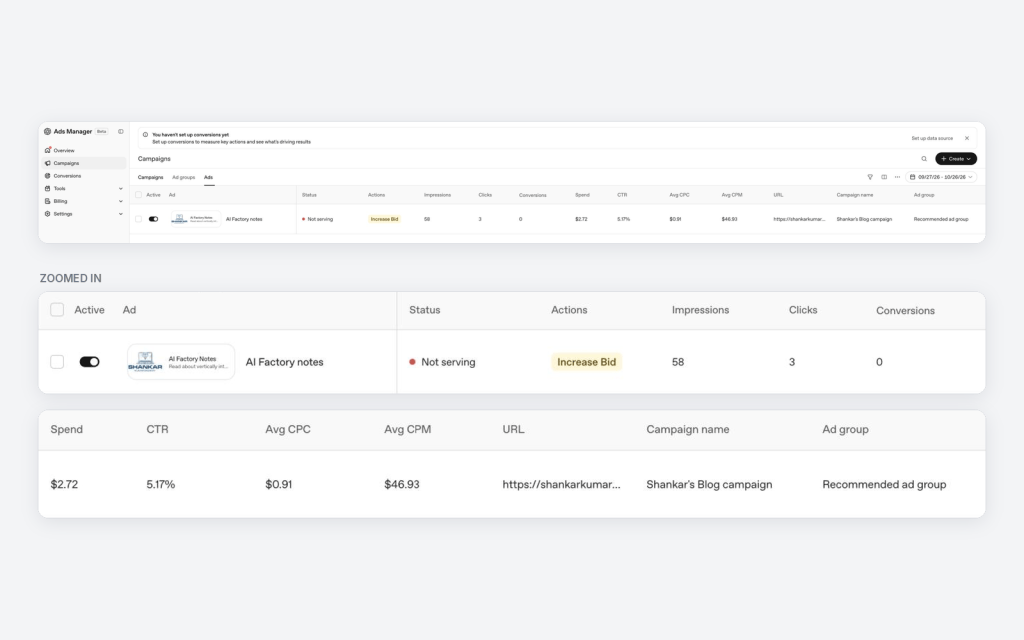The image size is (1024, 640).
Task: Click the Status header in zoomed-in panel
Action: [x=424, y=310]
